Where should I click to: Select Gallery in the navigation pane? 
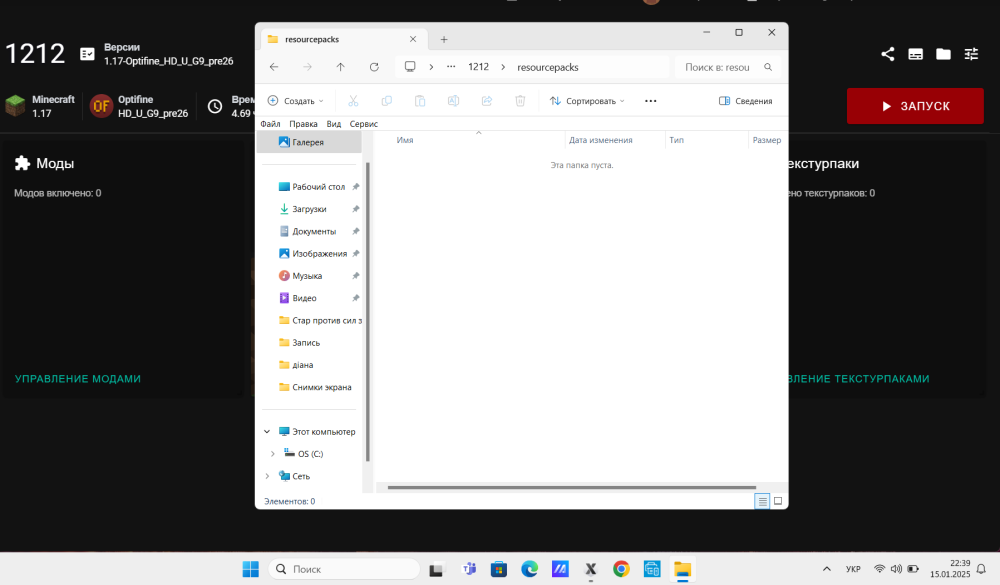click(x=309, y=142)
